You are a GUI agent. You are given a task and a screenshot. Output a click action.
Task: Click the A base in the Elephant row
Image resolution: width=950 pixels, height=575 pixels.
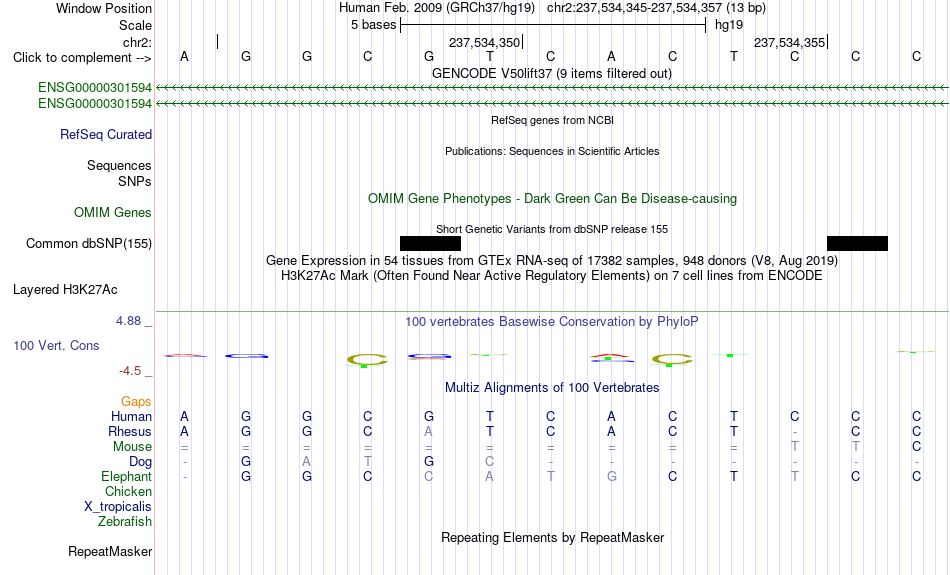coord(490,477)
